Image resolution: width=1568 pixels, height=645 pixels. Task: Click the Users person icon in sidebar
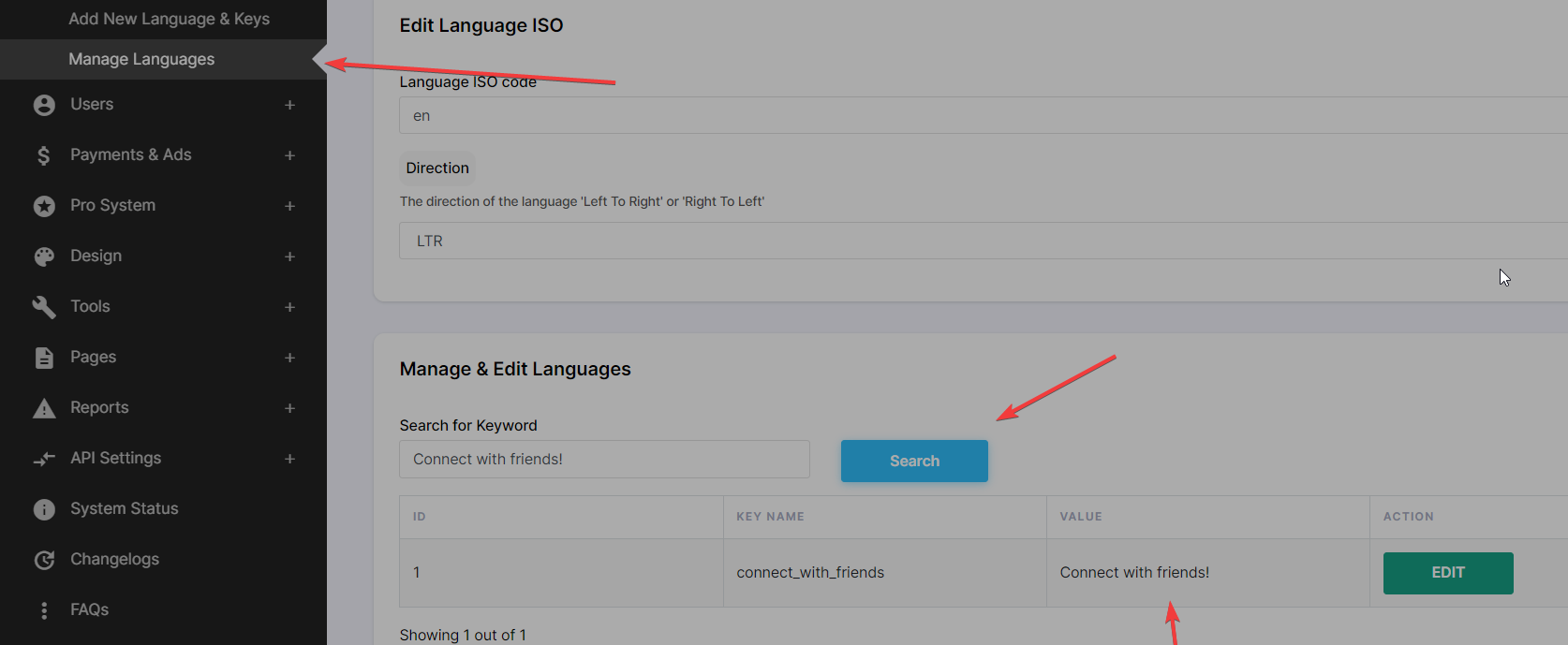pos(44,105)
